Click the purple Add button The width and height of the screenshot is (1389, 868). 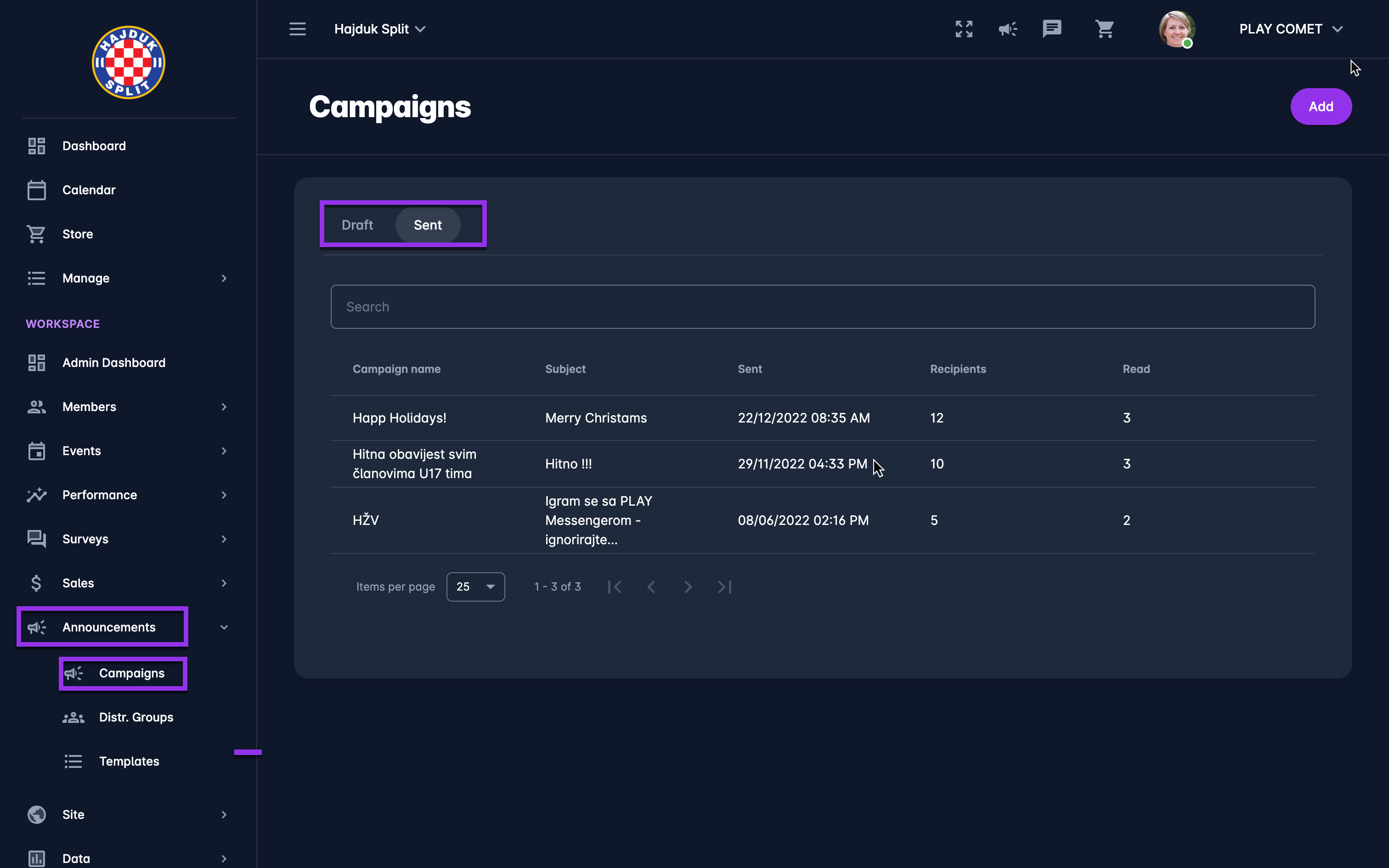(1321, 106)
